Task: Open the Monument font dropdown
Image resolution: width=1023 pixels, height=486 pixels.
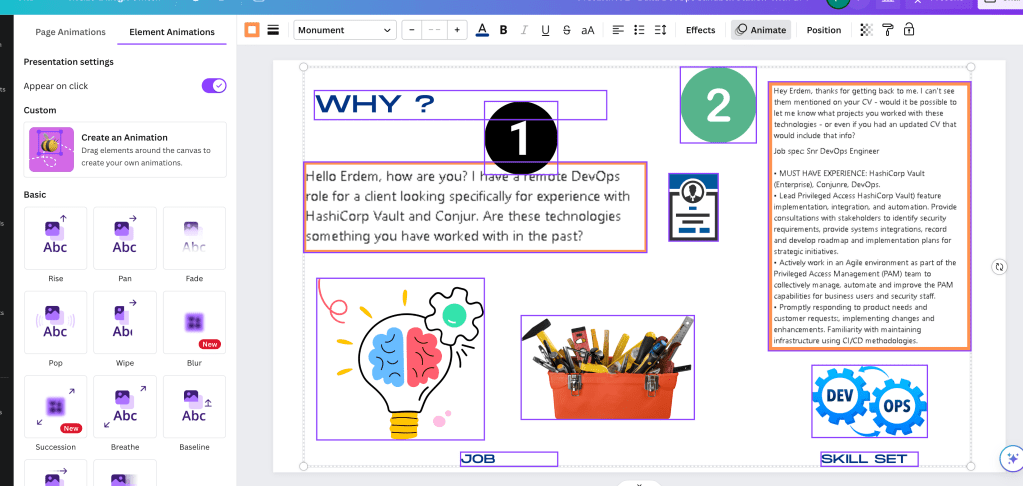Action: click(x=345, y=30)
